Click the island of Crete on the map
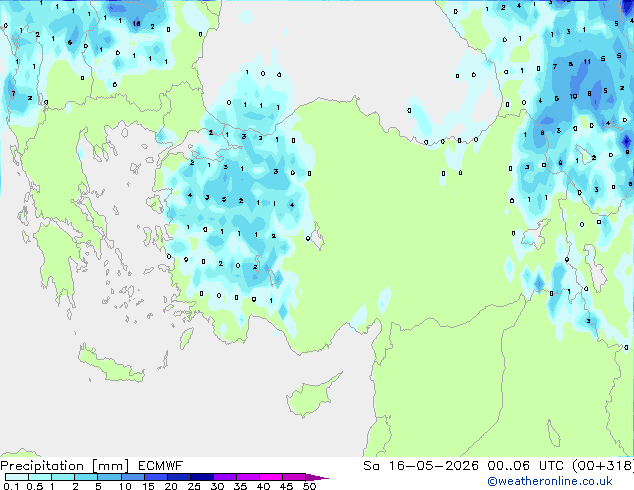 [x=111, y=365]
